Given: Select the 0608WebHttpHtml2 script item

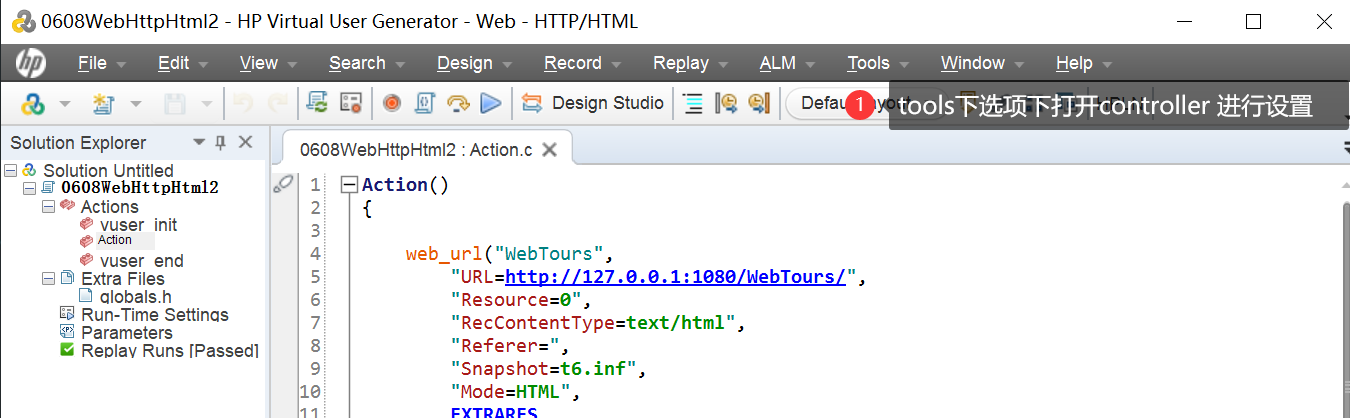Looking at the screenshot, I should pyautogui.click(x=140, y=188).
